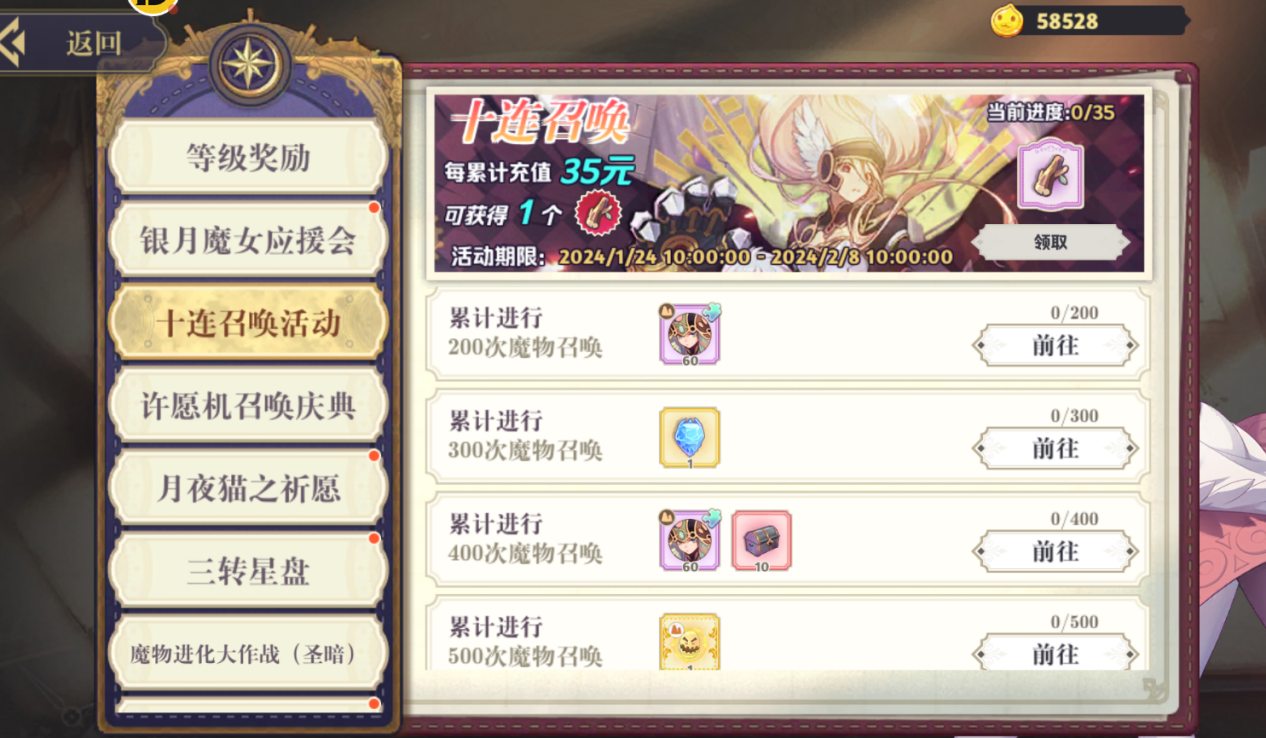Screen dimensions: 1266x738
Task: Claim reward with the 领取 button
Action: coord(1051,243)
